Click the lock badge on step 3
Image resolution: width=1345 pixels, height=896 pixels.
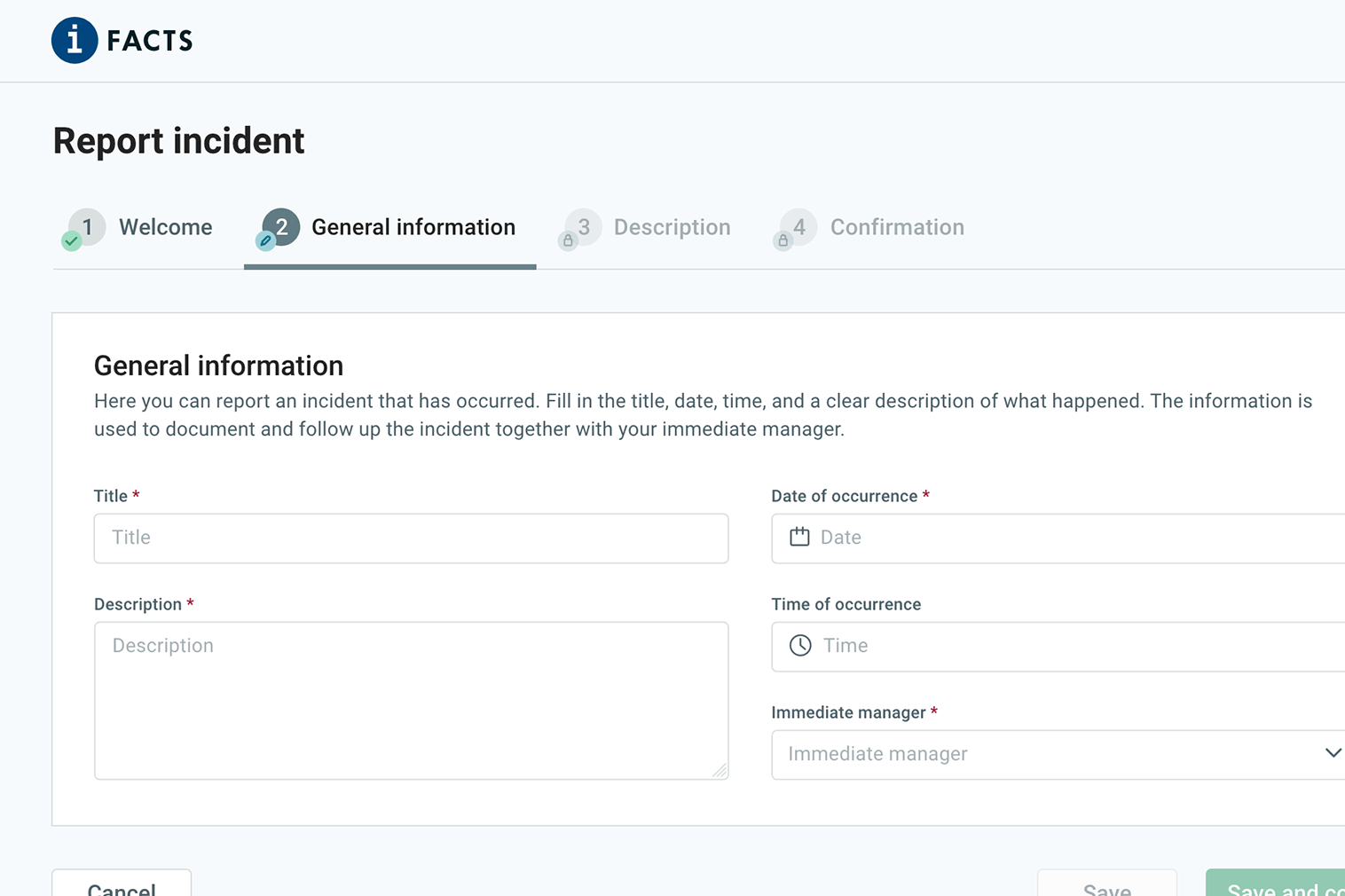[x=568, y=241]
